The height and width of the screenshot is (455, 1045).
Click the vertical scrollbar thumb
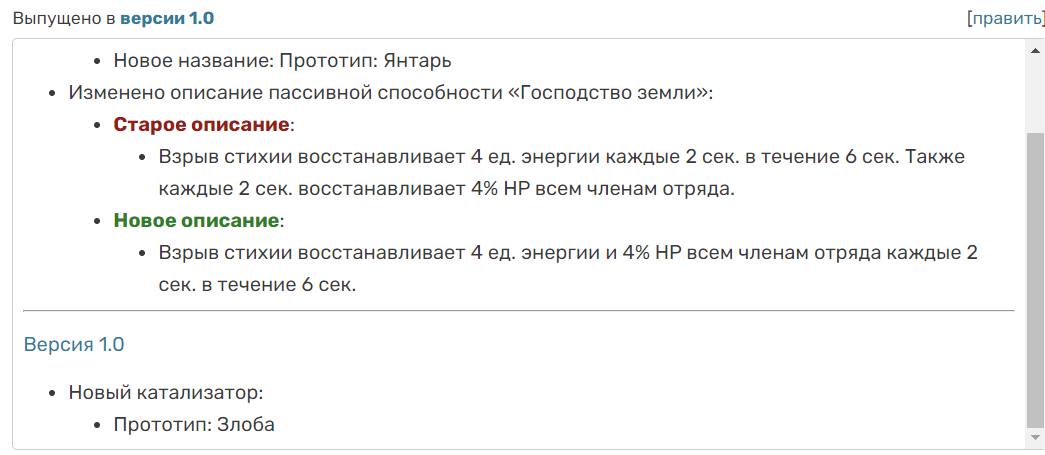coord(1035,280)
